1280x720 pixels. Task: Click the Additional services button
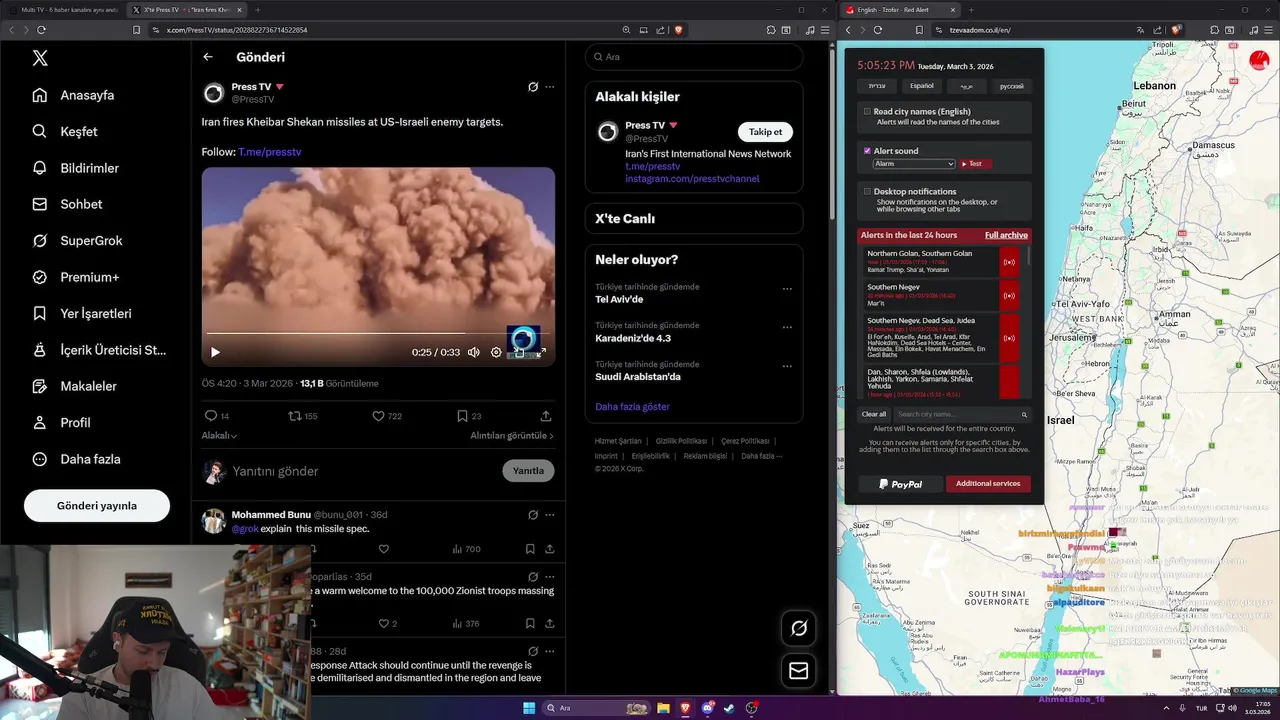[x=988, y=484]
